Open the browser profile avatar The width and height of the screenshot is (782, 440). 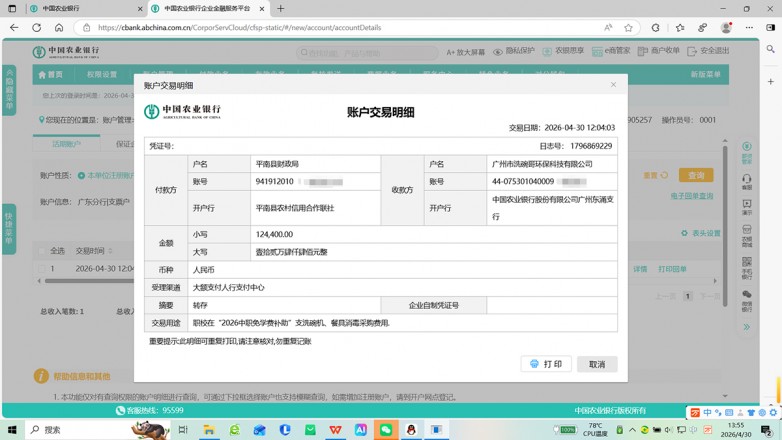(x=726, y=28)
